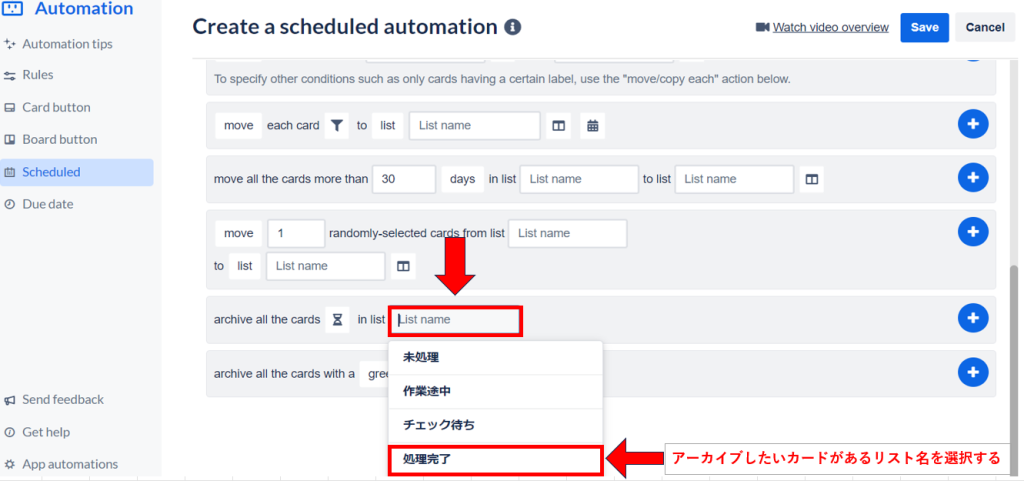Add the 'archive all the cards' action with plus
Screen dimensions: 1024x481
(972, 319)
